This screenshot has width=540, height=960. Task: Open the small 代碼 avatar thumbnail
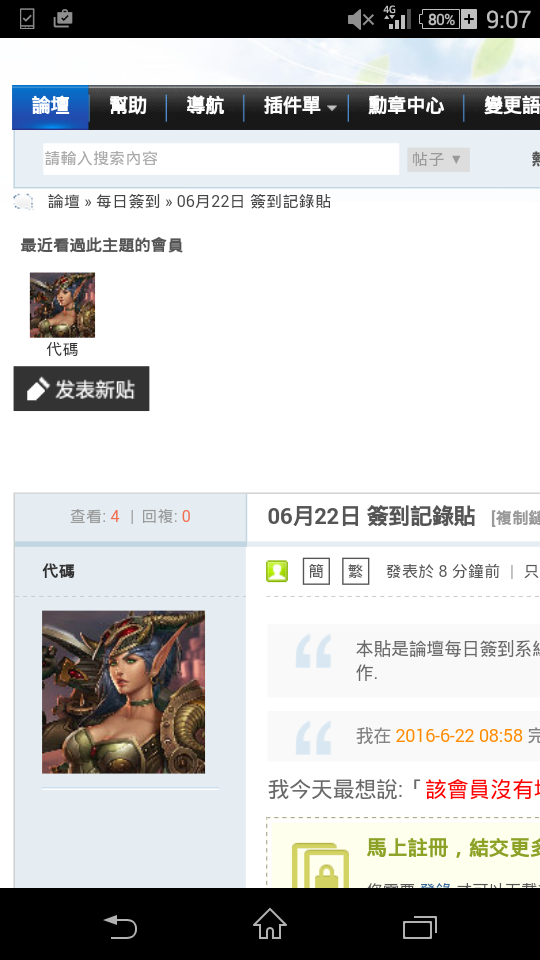point(62,305)
